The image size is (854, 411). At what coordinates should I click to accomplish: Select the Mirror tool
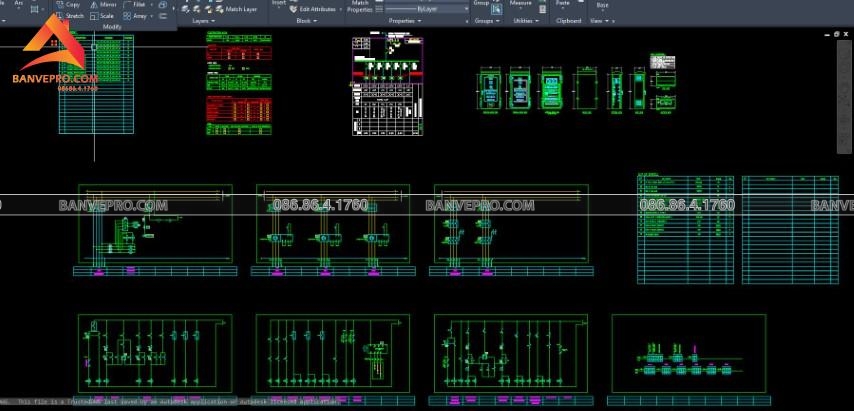pyautogui.click(x=103, y=4)
